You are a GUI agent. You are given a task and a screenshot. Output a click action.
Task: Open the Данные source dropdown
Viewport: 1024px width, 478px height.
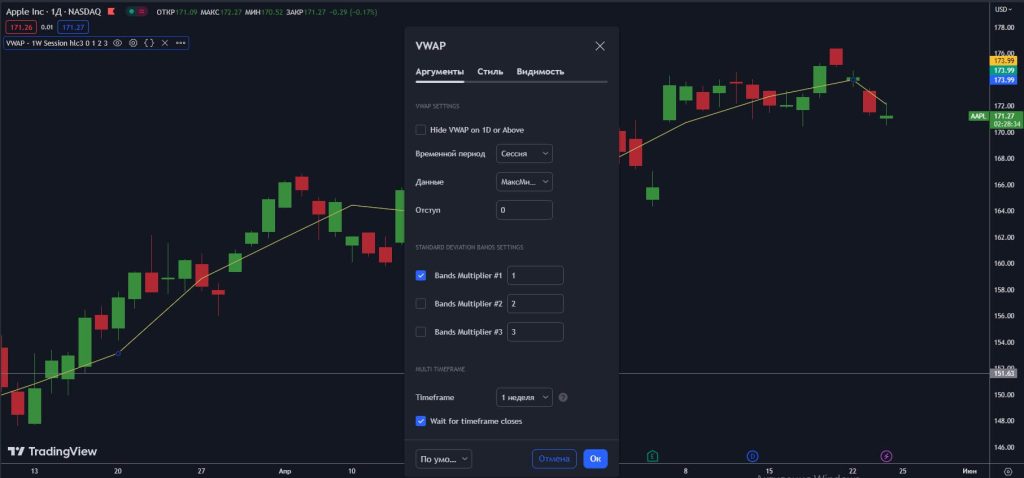coord(524,182)
